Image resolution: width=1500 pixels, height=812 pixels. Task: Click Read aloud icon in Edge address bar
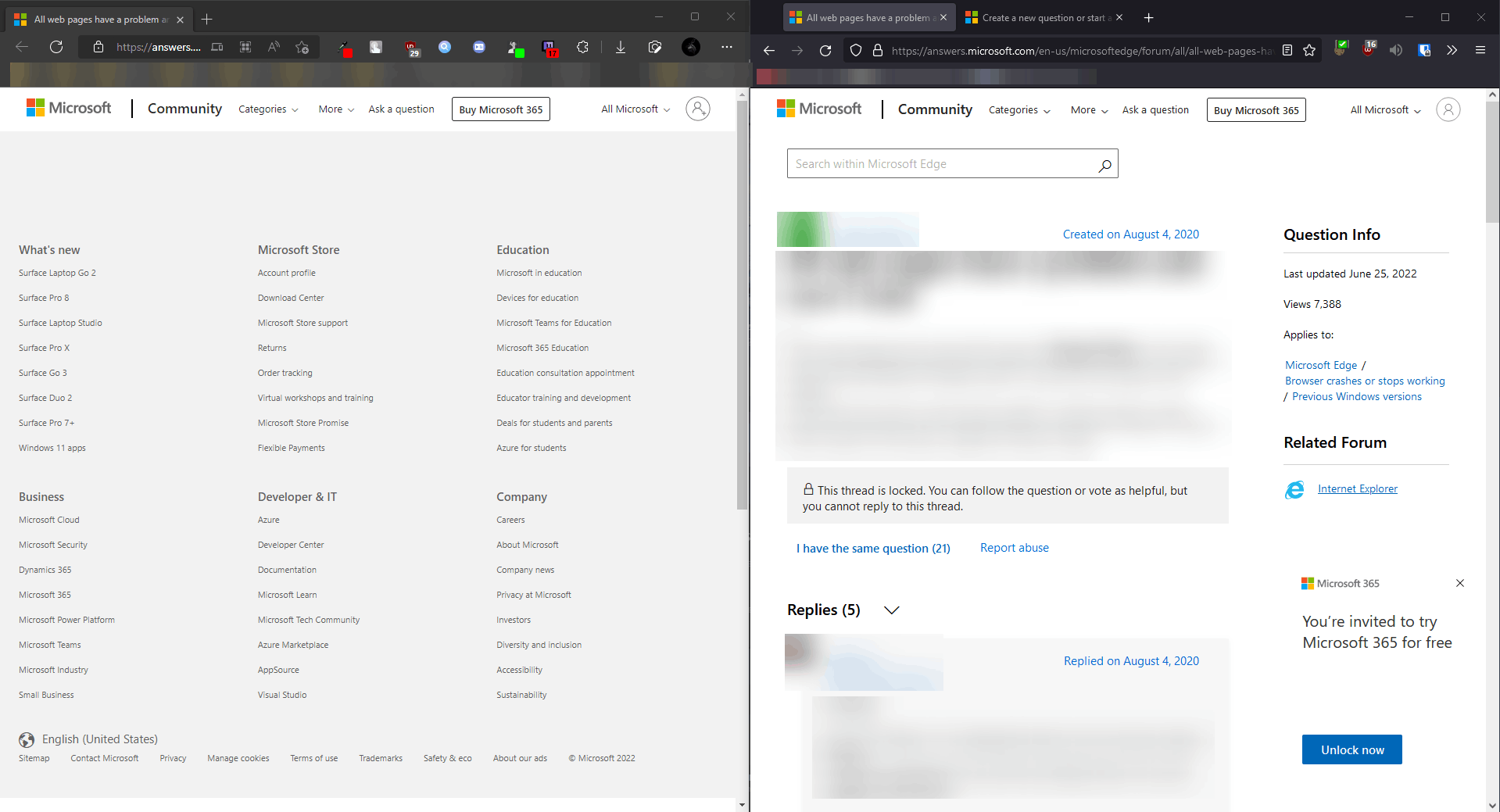(274, 47)
